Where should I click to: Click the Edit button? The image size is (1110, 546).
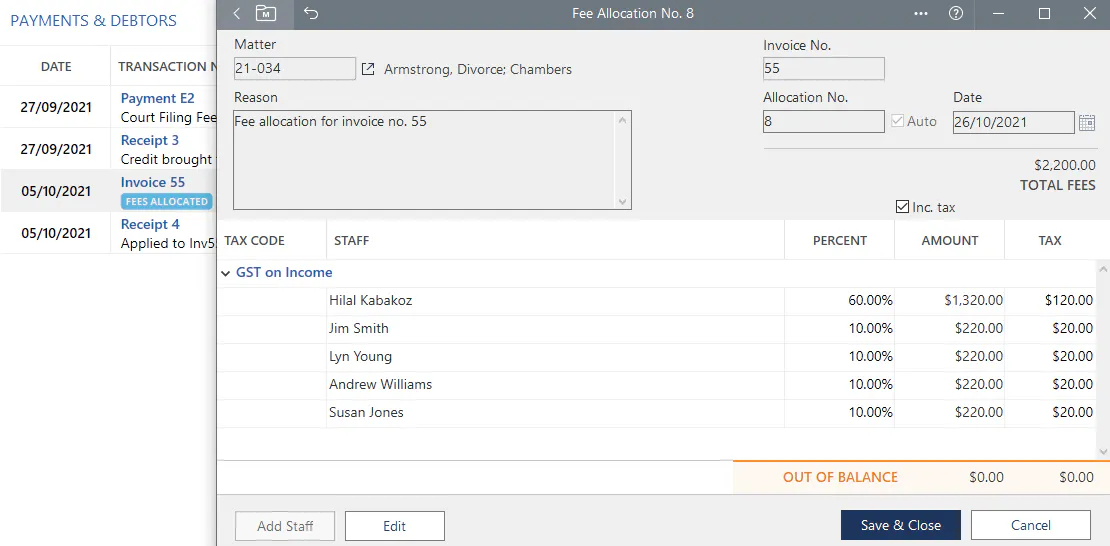point(394,525)
